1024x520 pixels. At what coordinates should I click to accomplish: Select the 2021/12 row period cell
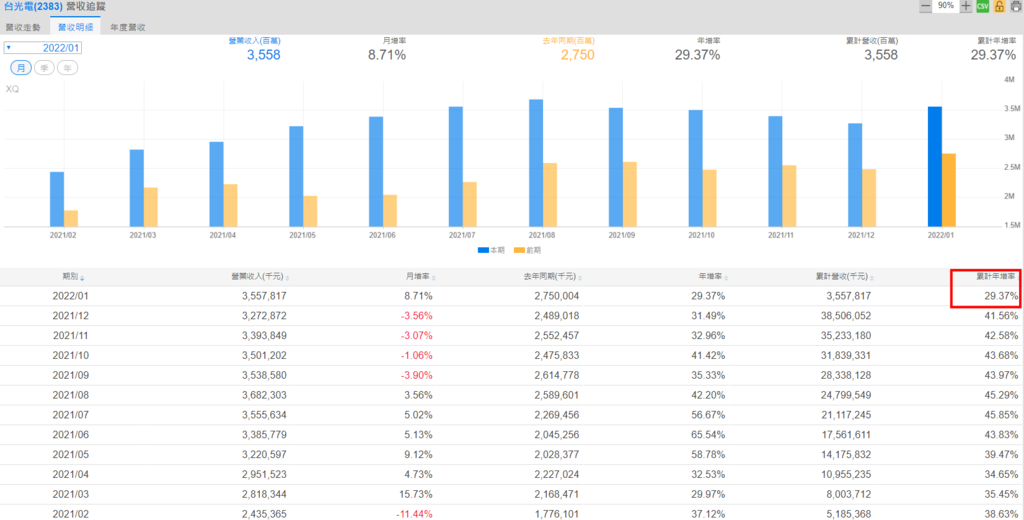tap(71, 316)
